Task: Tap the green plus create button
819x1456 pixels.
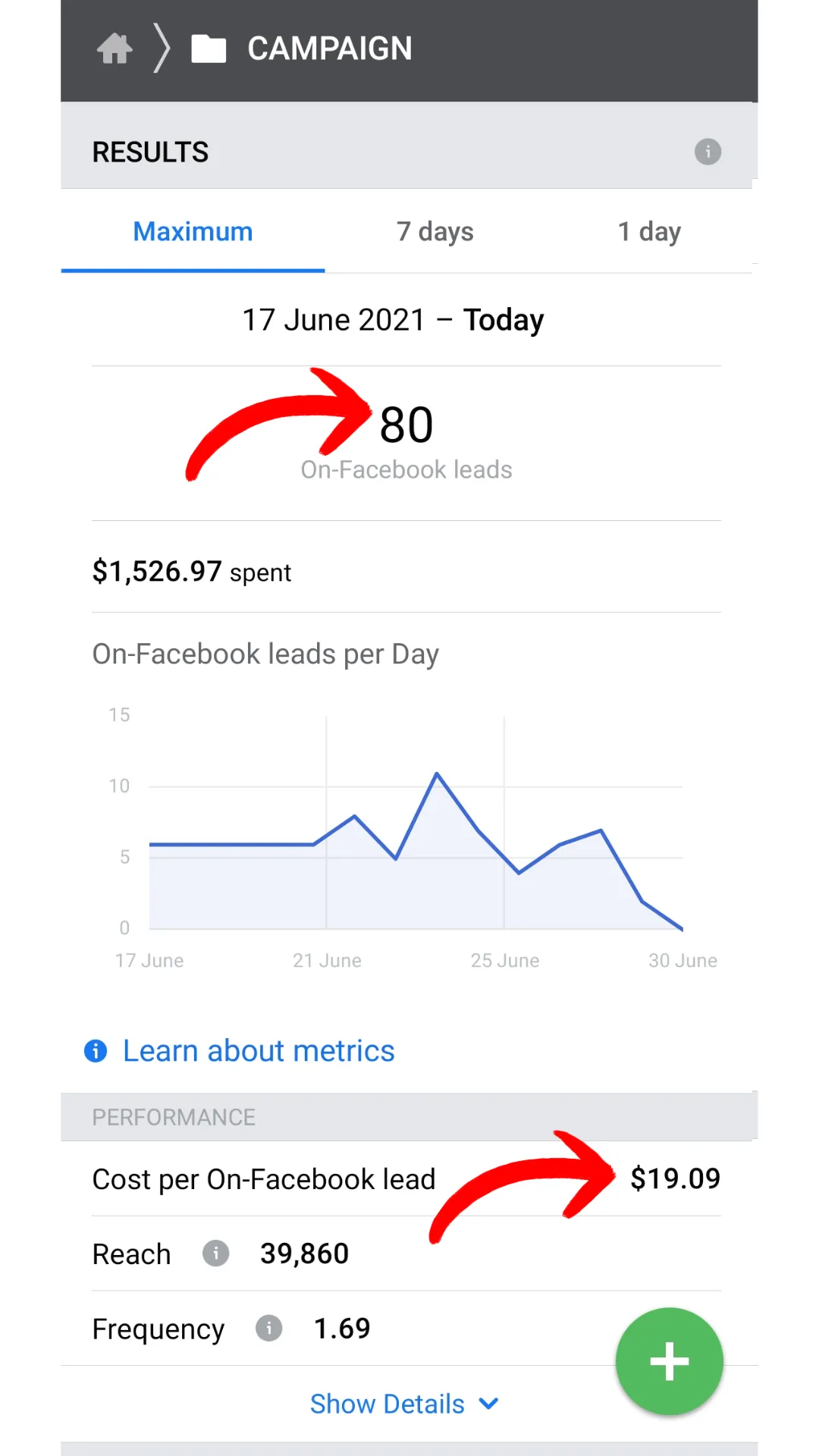Action: tap(669, 1361)
